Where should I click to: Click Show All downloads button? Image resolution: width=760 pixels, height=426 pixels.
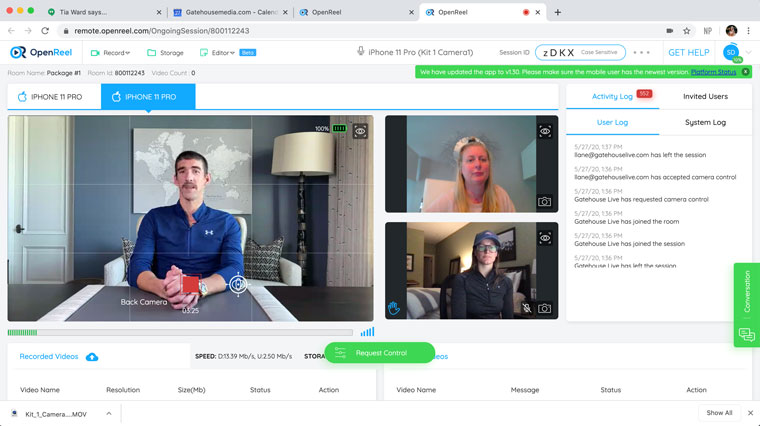[719, 413]
